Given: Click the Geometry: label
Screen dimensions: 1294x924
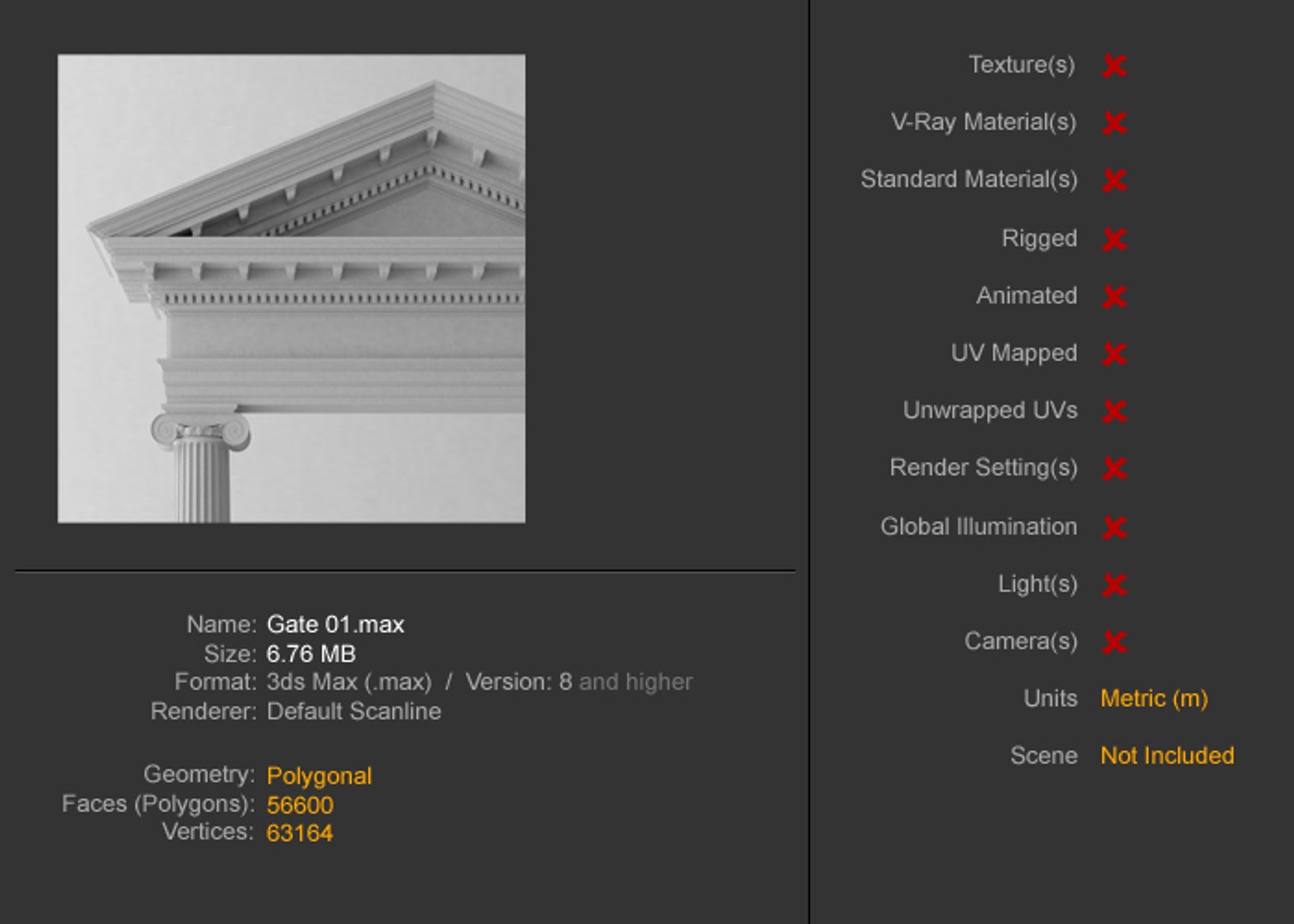Looking at the screenshot, I should (x=199, y=774).
